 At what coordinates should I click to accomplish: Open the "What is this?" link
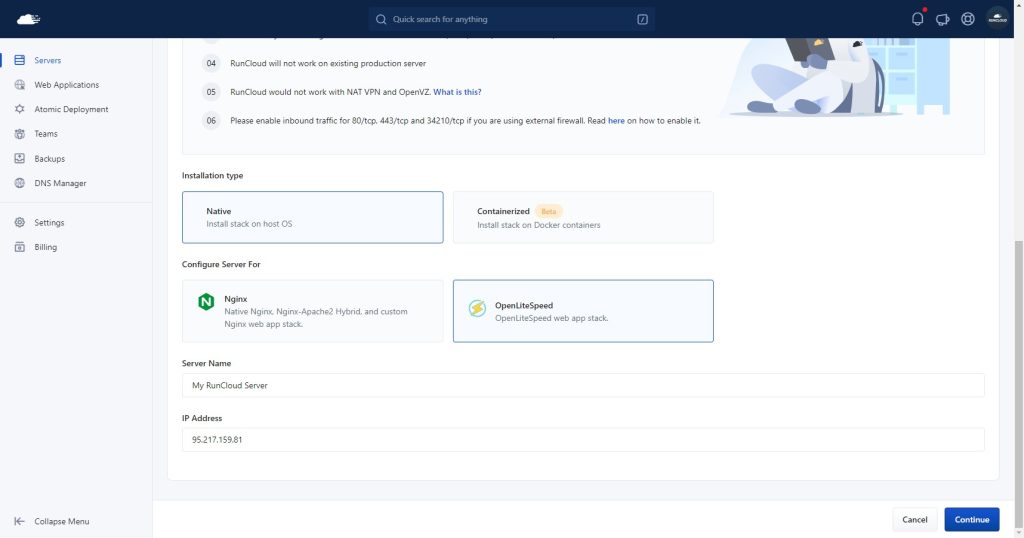pyautogui.click(x=457, y=92)
